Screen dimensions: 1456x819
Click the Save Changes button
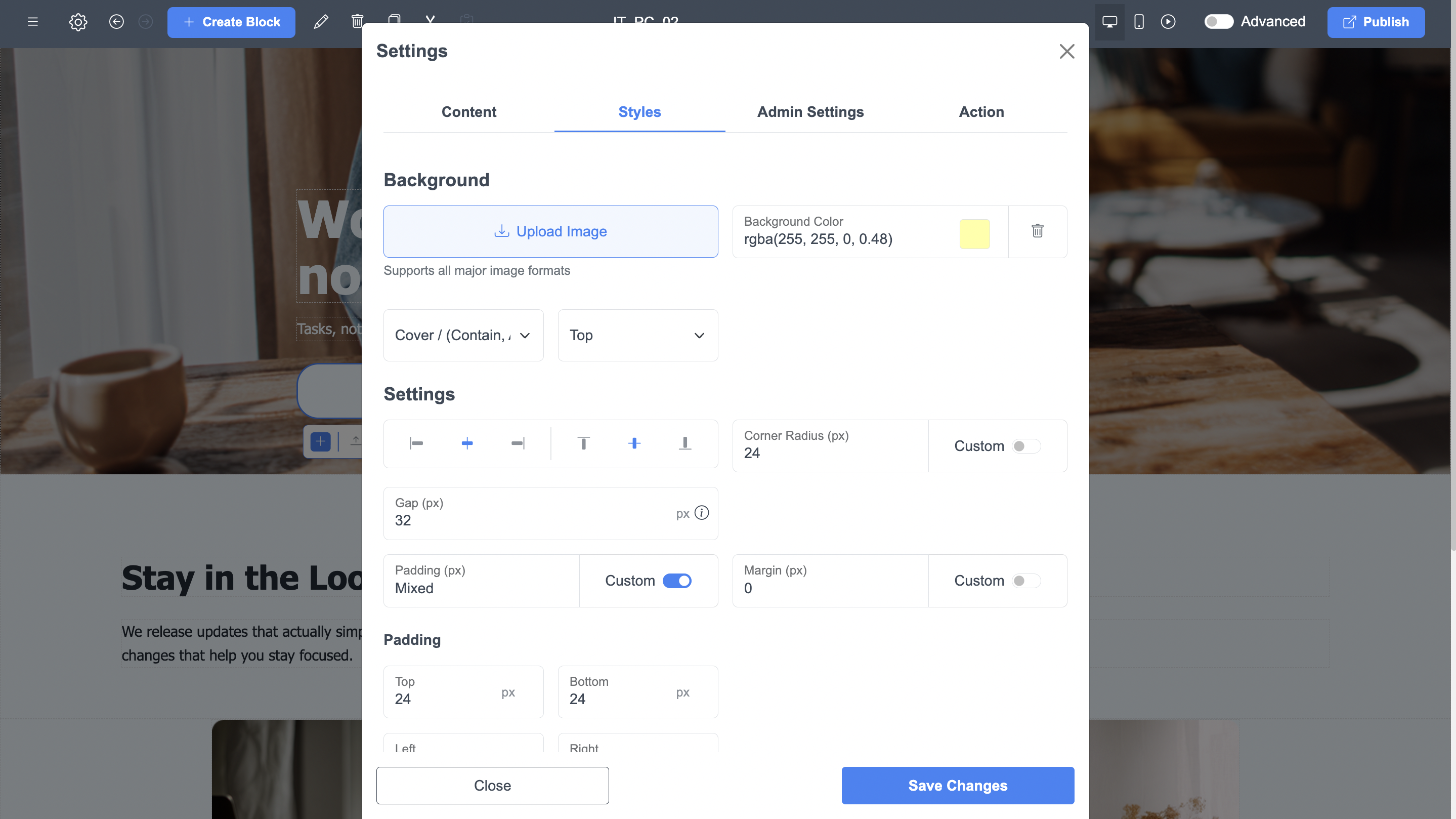(958, 786)
